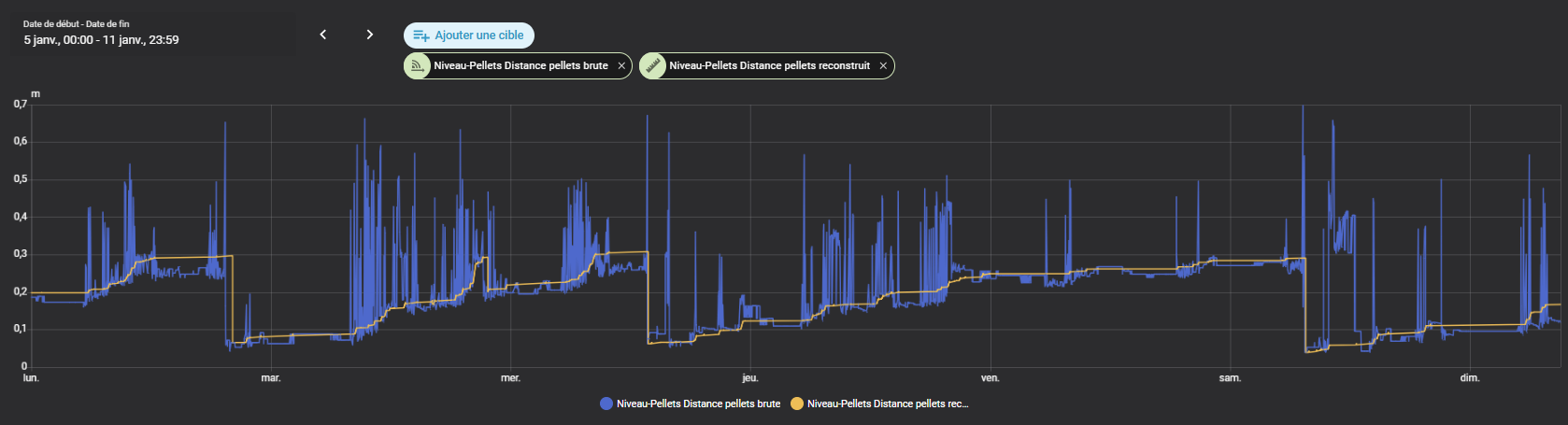
Task: Select the Distance pellets brute chip label
Action: click(x=520, y=66)
